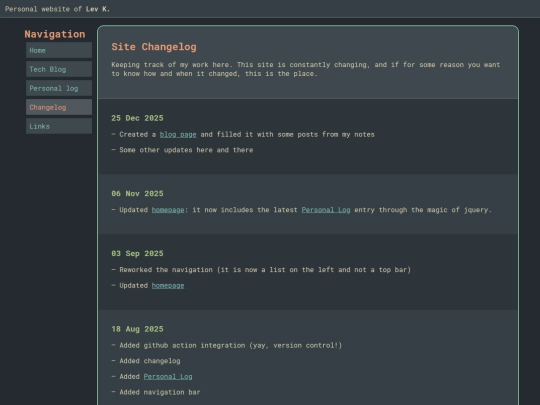Open the Home navigation item

(x=59, y=50)
